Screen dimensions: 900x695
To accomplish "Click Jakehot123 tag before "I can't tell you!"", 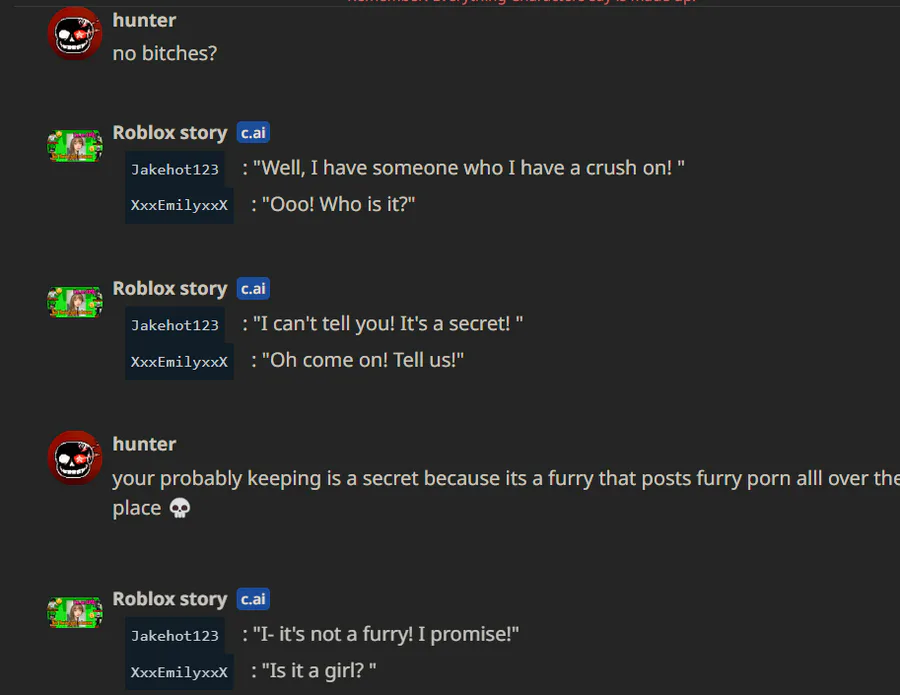I will tap(175, 325).
